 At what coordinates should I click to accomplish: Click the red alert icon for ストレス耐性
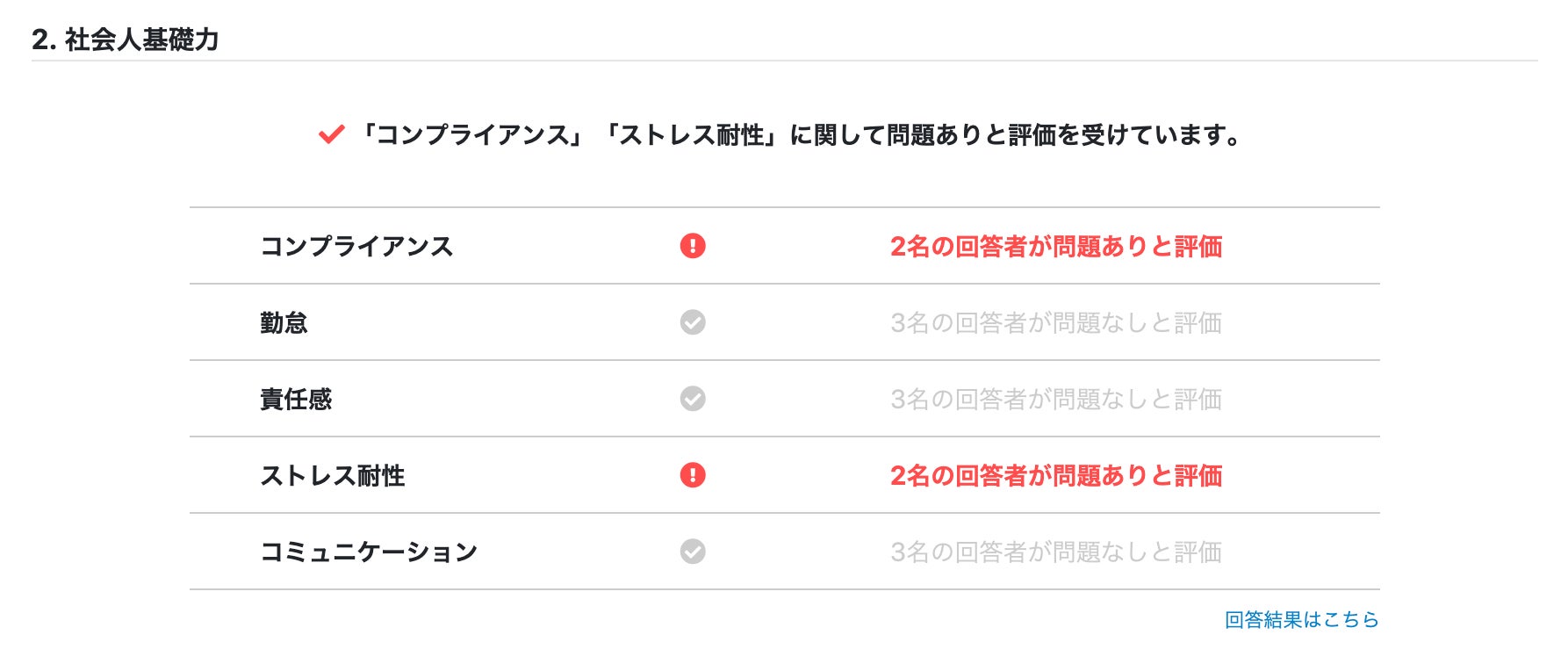[x=693, y=475]
